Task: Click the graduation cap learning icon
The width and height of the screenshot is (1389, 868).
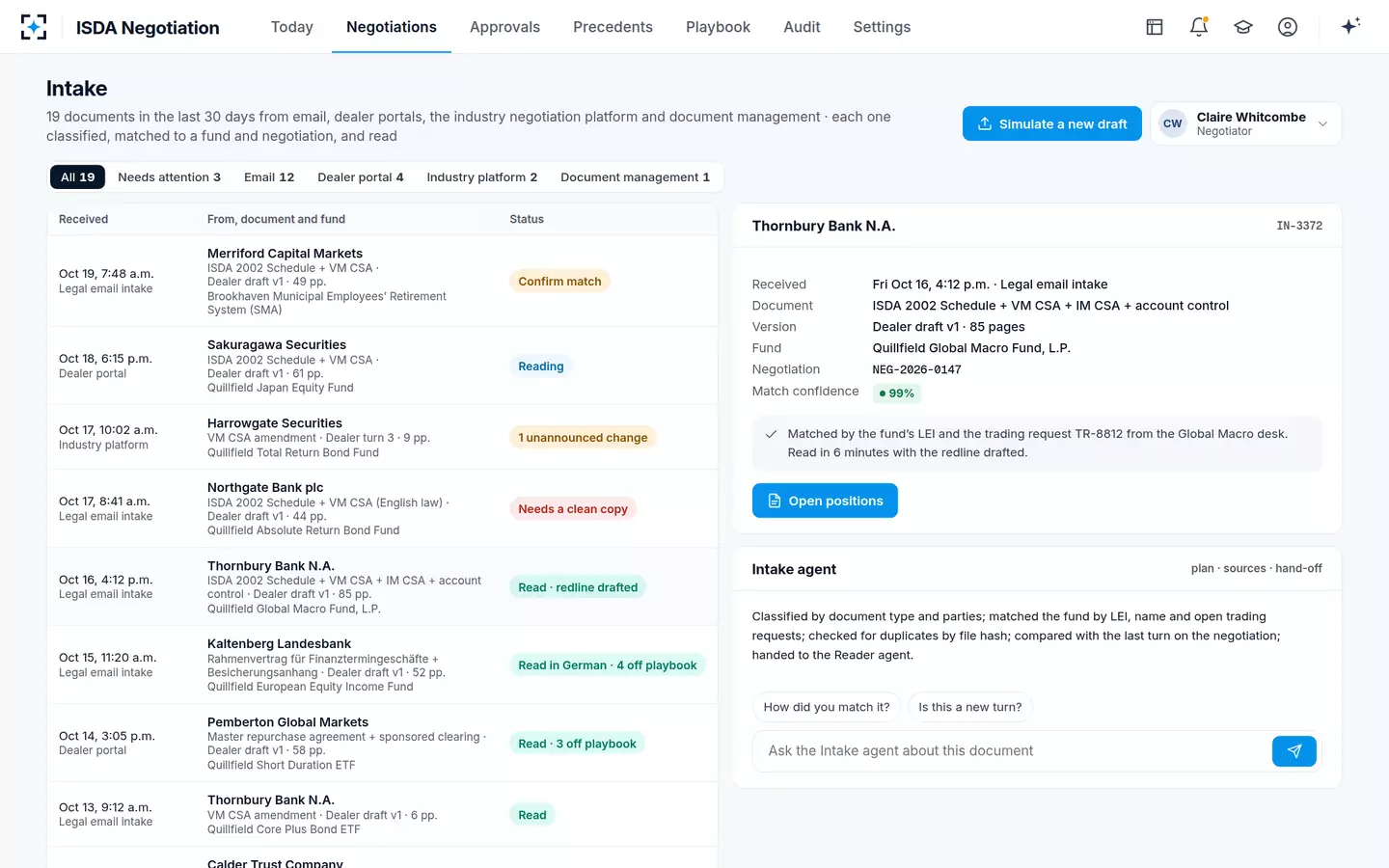Action: (1243, 27)
